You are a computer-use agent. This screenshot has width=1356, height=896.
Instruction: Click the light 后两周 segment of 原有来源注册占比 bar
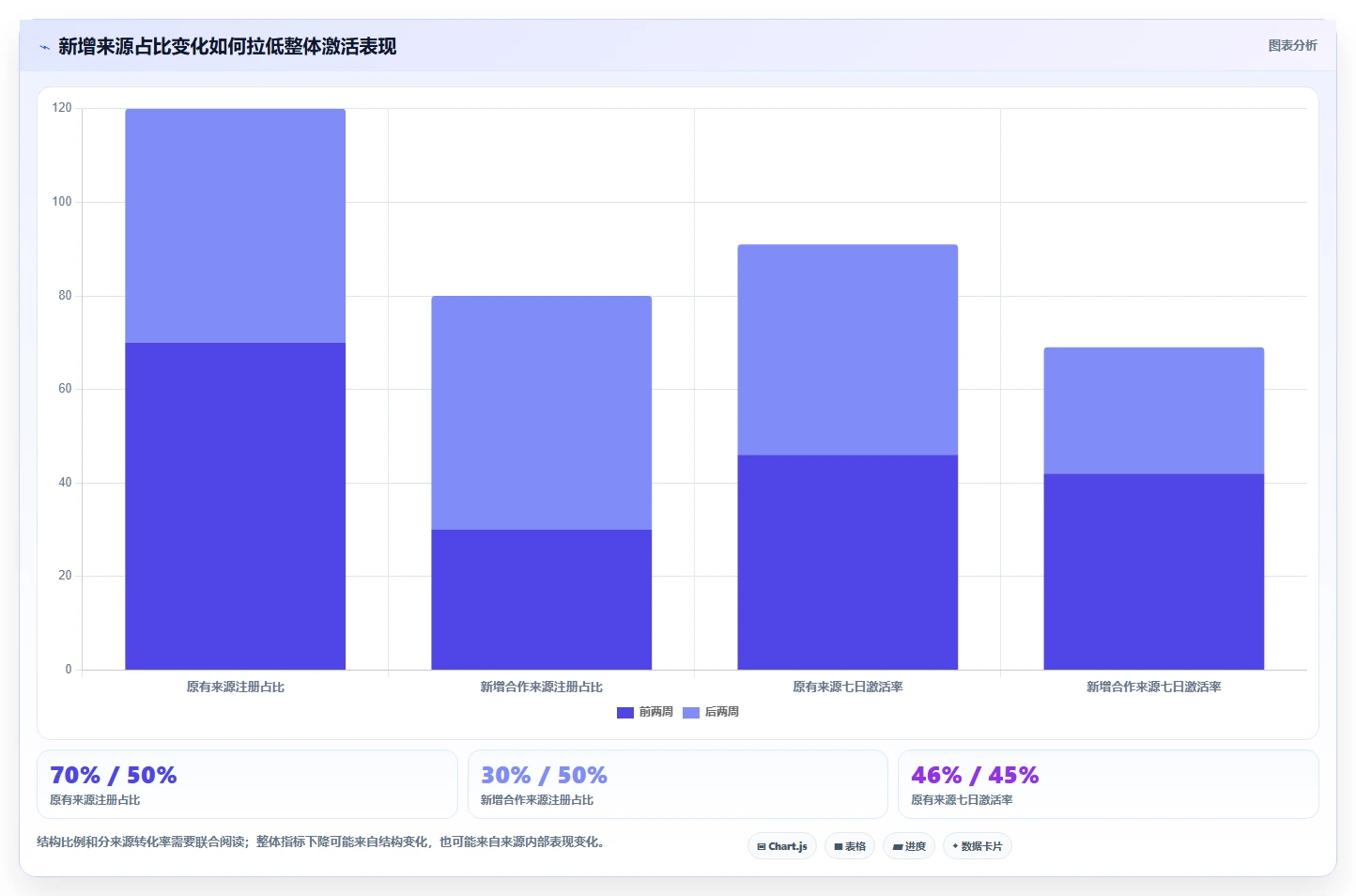[236, 225]
